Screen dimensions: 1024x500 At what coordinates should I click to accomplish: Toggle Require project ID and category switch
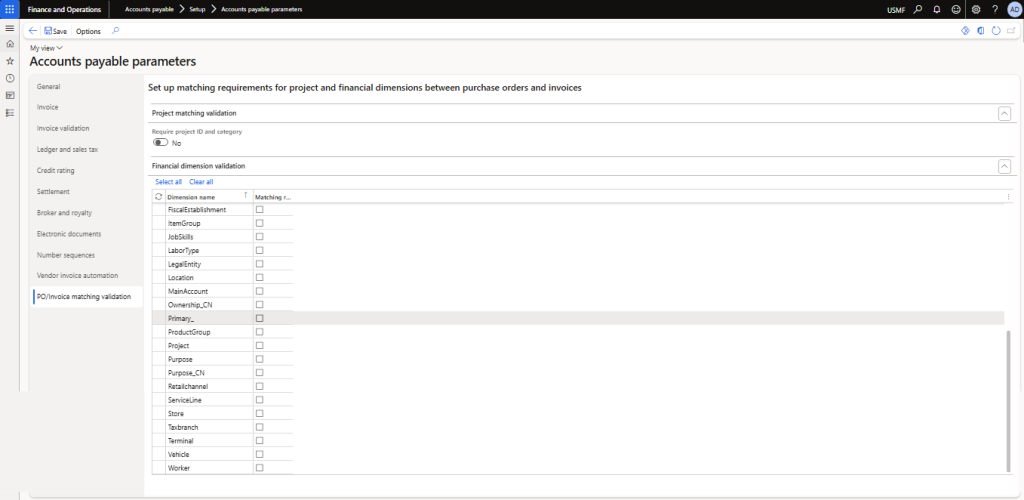[160, 143]
